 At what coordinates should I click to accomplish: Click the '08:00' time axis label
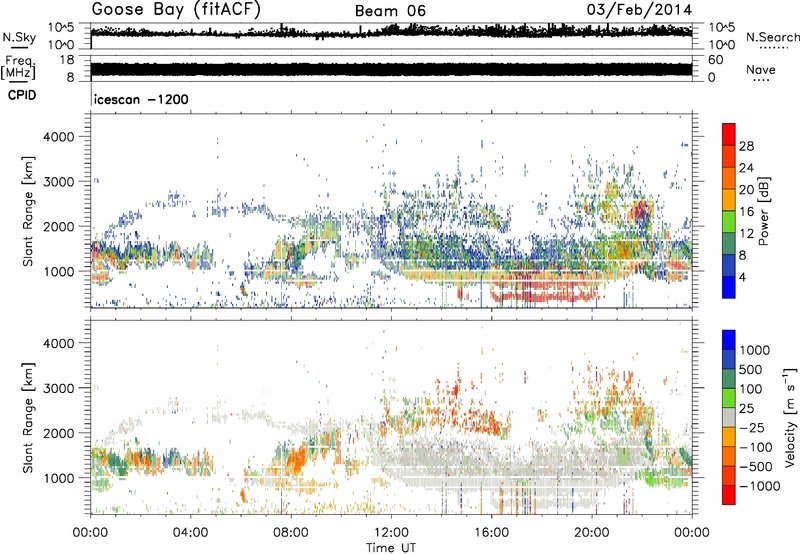[x=290, y=533]
